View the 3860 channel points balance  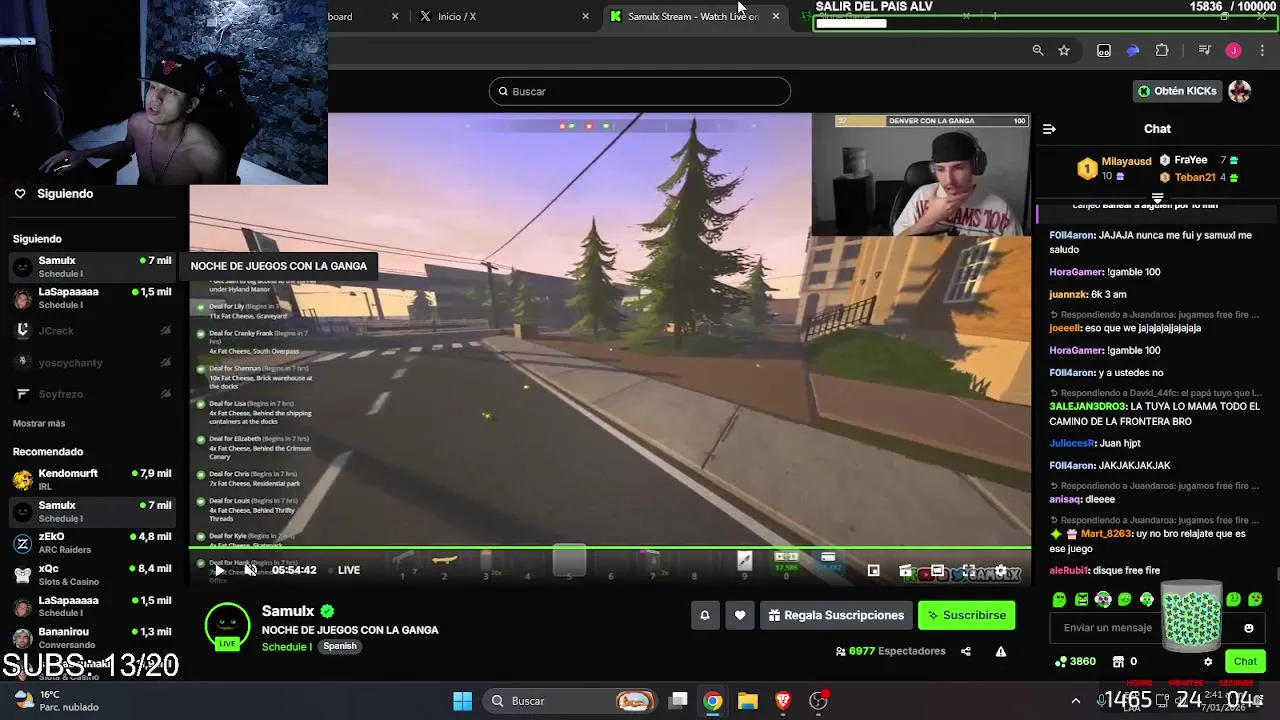point(1076,662)
